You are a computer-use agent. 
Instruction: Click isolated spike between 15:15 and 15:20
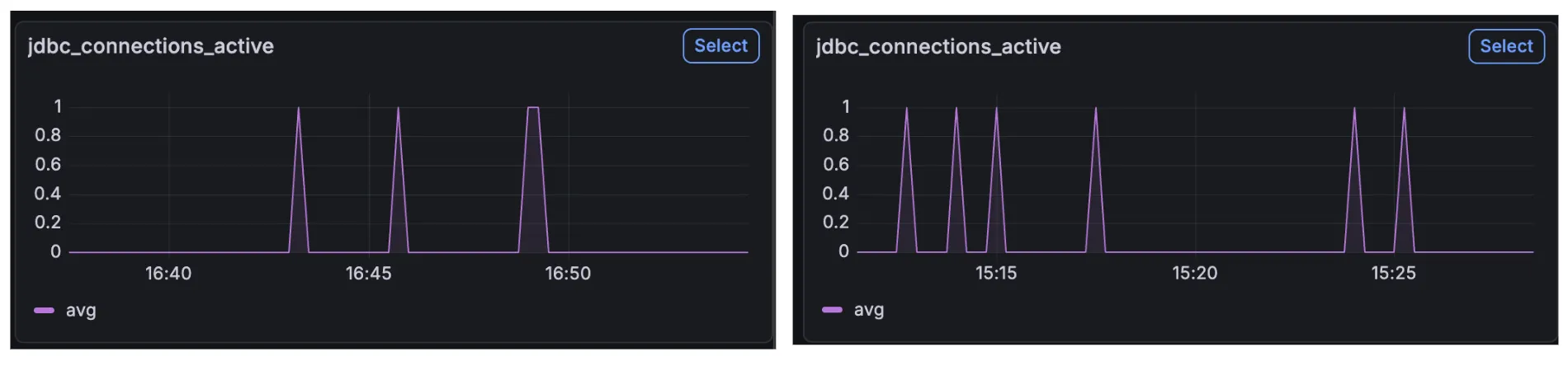click(x=1095, y=109)
